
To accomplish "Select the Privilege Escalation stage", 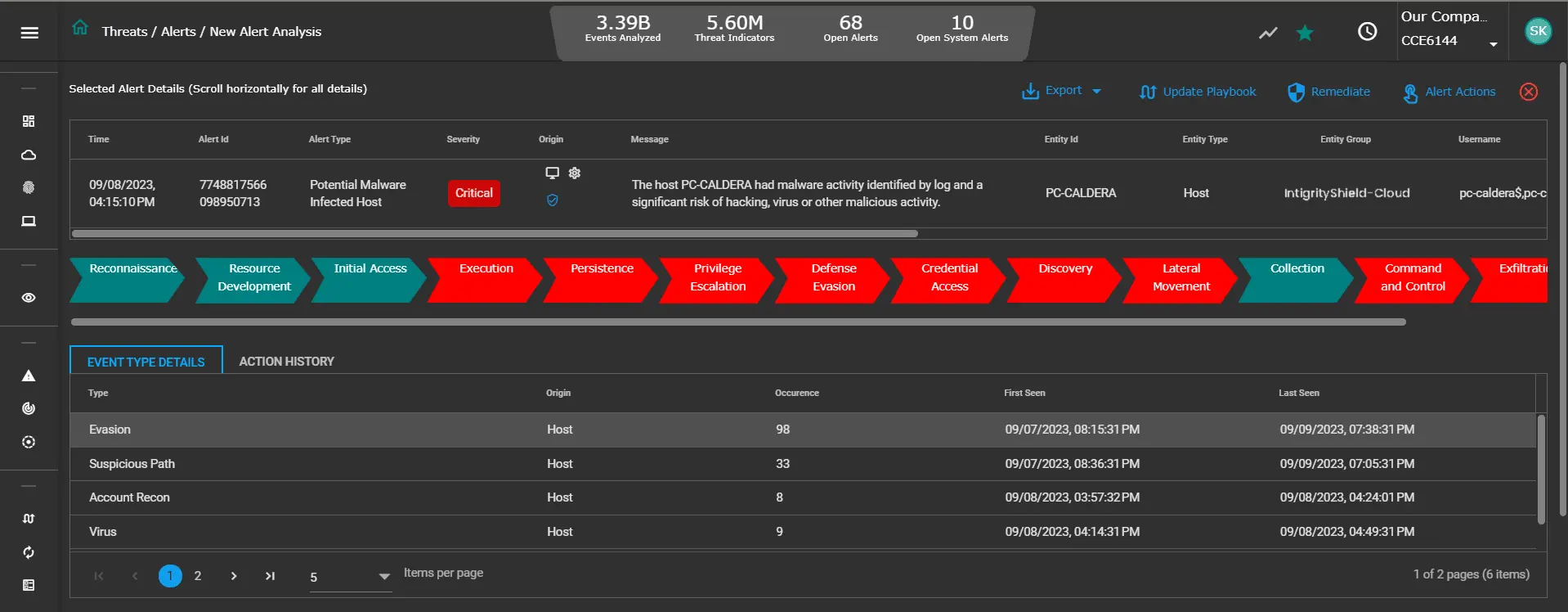I will (718, 280).
